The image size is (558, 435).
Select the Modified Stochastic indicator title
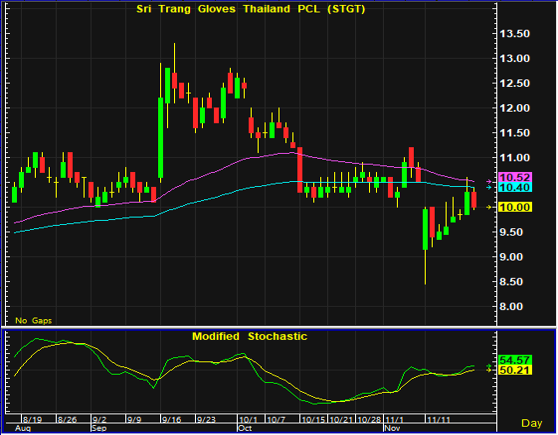249,336
